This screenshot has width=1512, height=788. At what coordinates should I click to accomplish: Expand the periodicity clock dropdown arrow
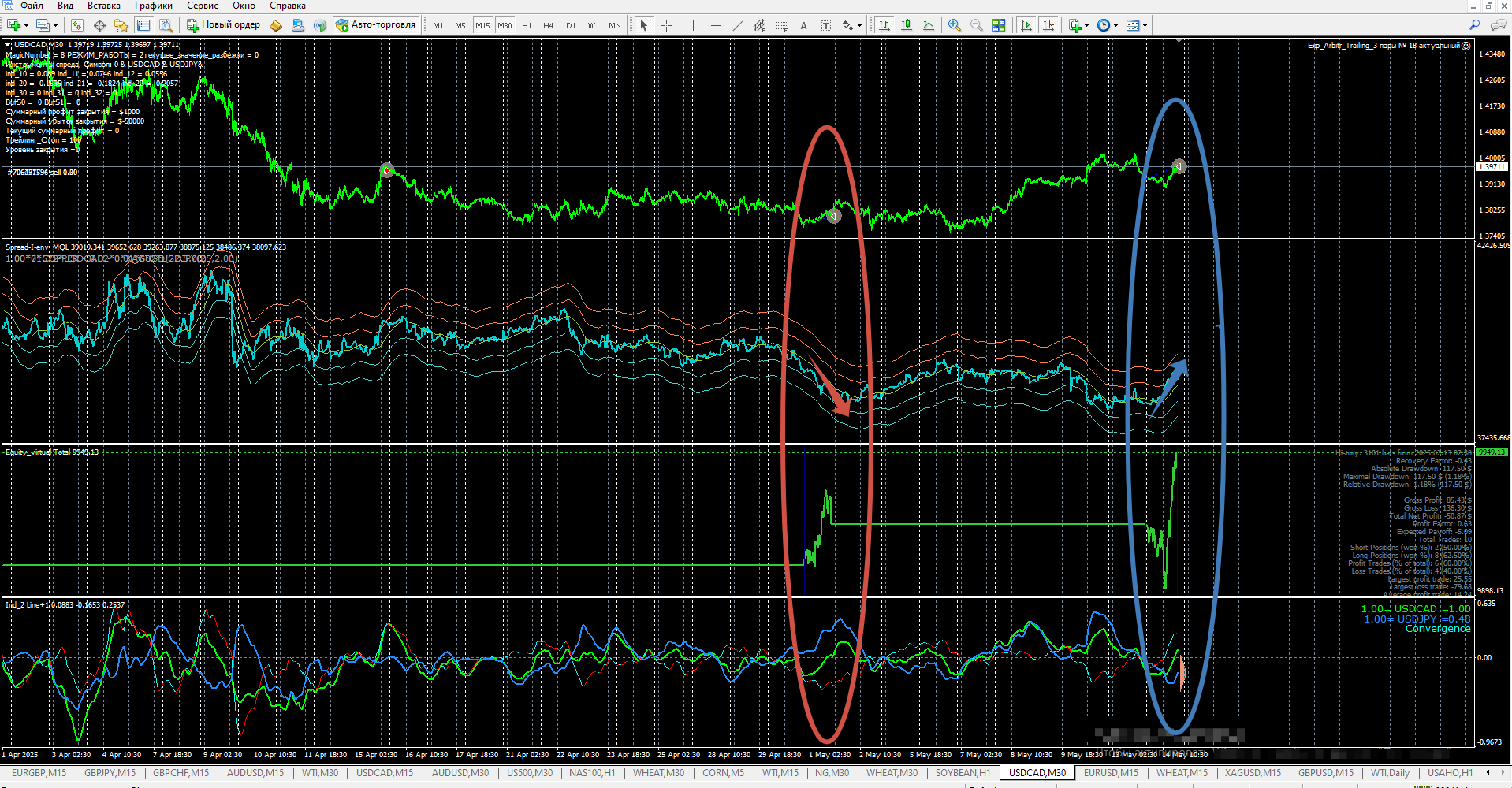click(1115, 25)
